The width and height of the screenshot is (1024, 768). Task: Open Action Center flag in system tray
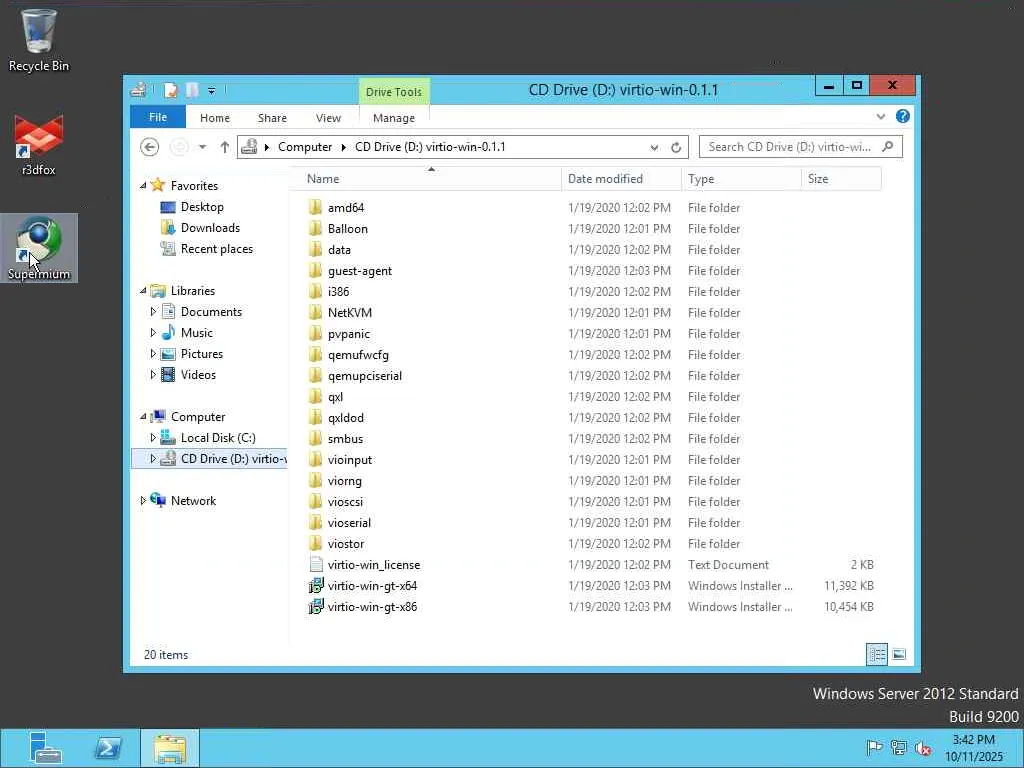tap(874, 748)
